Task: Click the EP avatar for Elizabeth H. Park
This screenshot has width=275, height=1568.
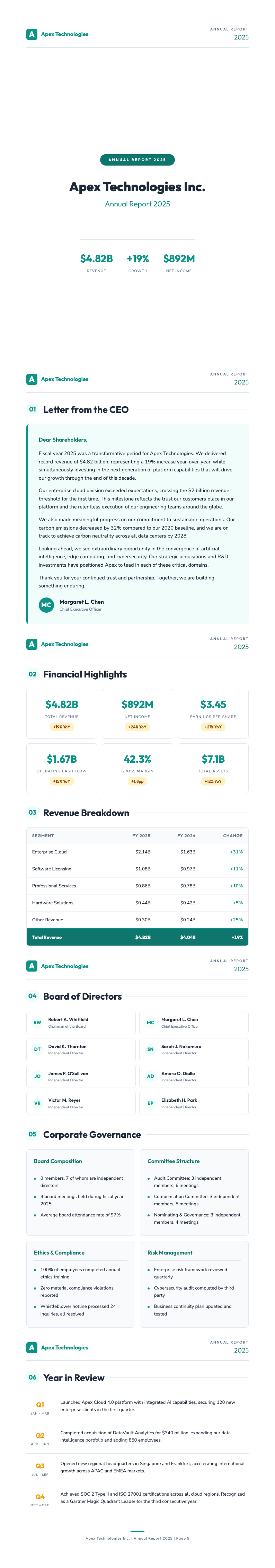Action: coord(150,1103)
